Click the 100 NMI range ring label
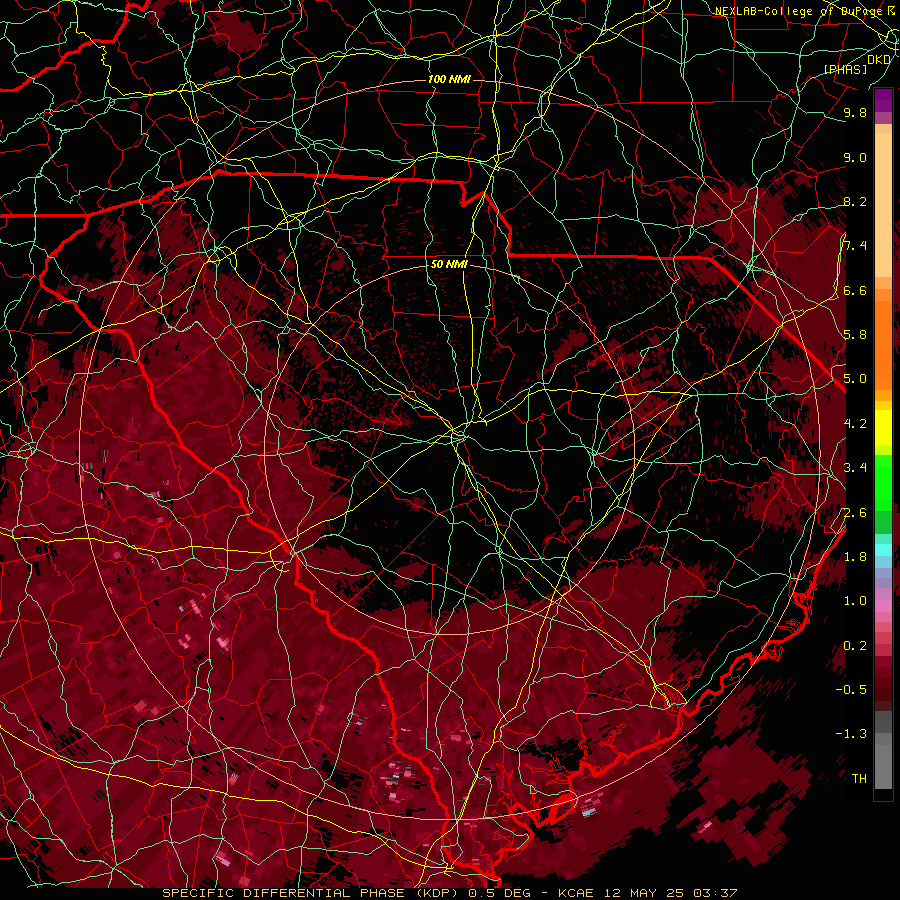 click(449, 79)
